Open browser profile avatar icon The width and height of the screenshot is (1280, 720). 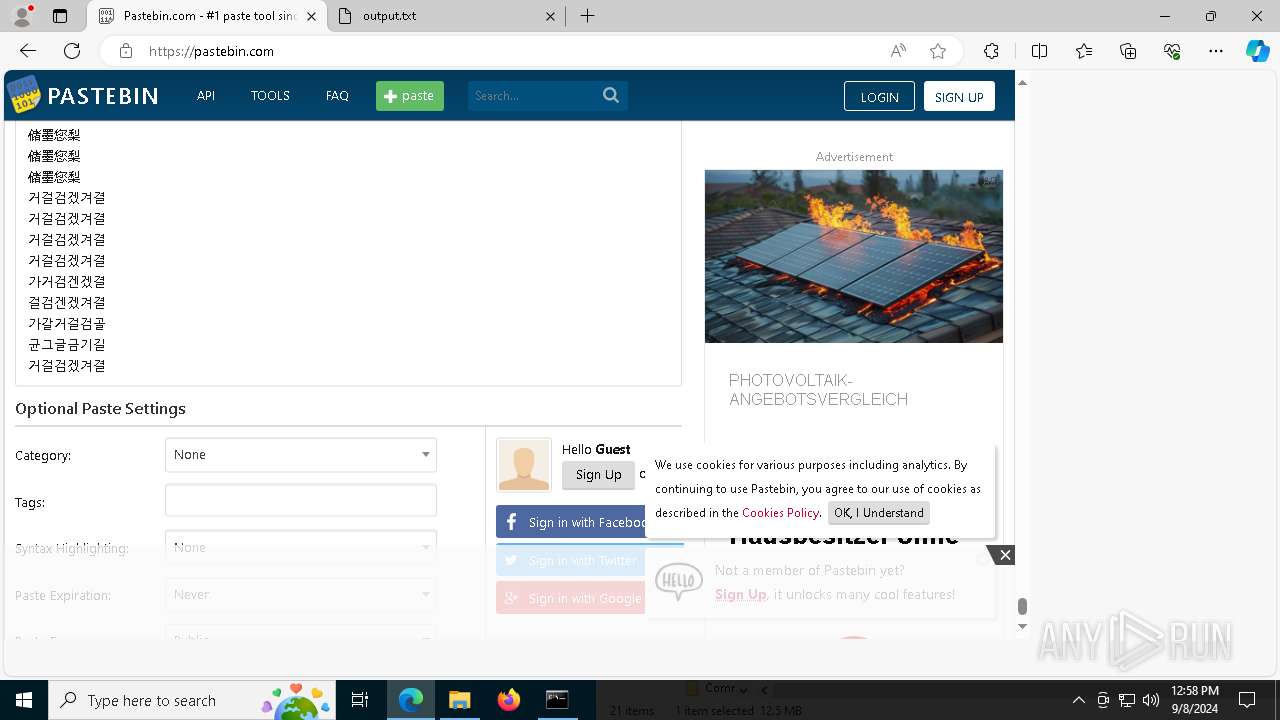pyautogui.click(x=22, y=16)
